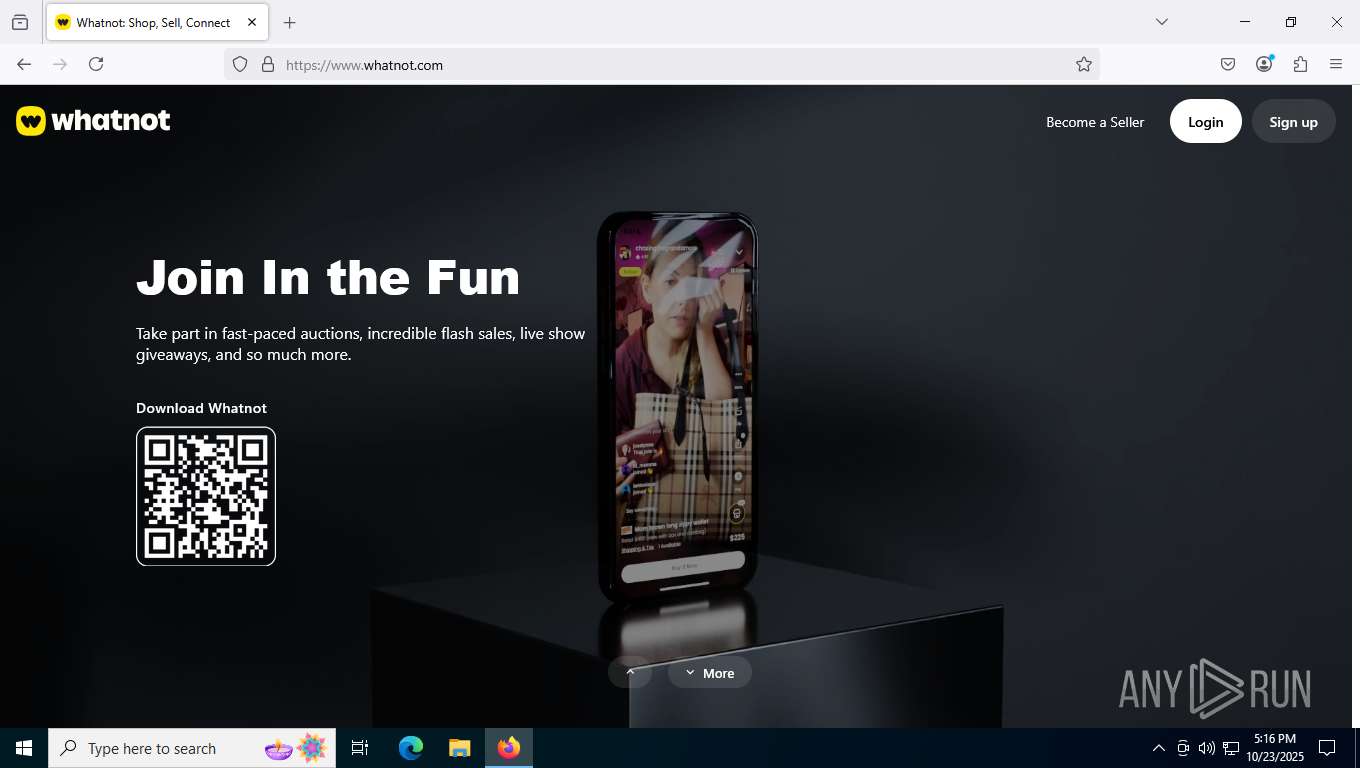1360x768 pixels.
Task: Click the Sign up button
Action: pyautogui.click(x=1294, y=121)
